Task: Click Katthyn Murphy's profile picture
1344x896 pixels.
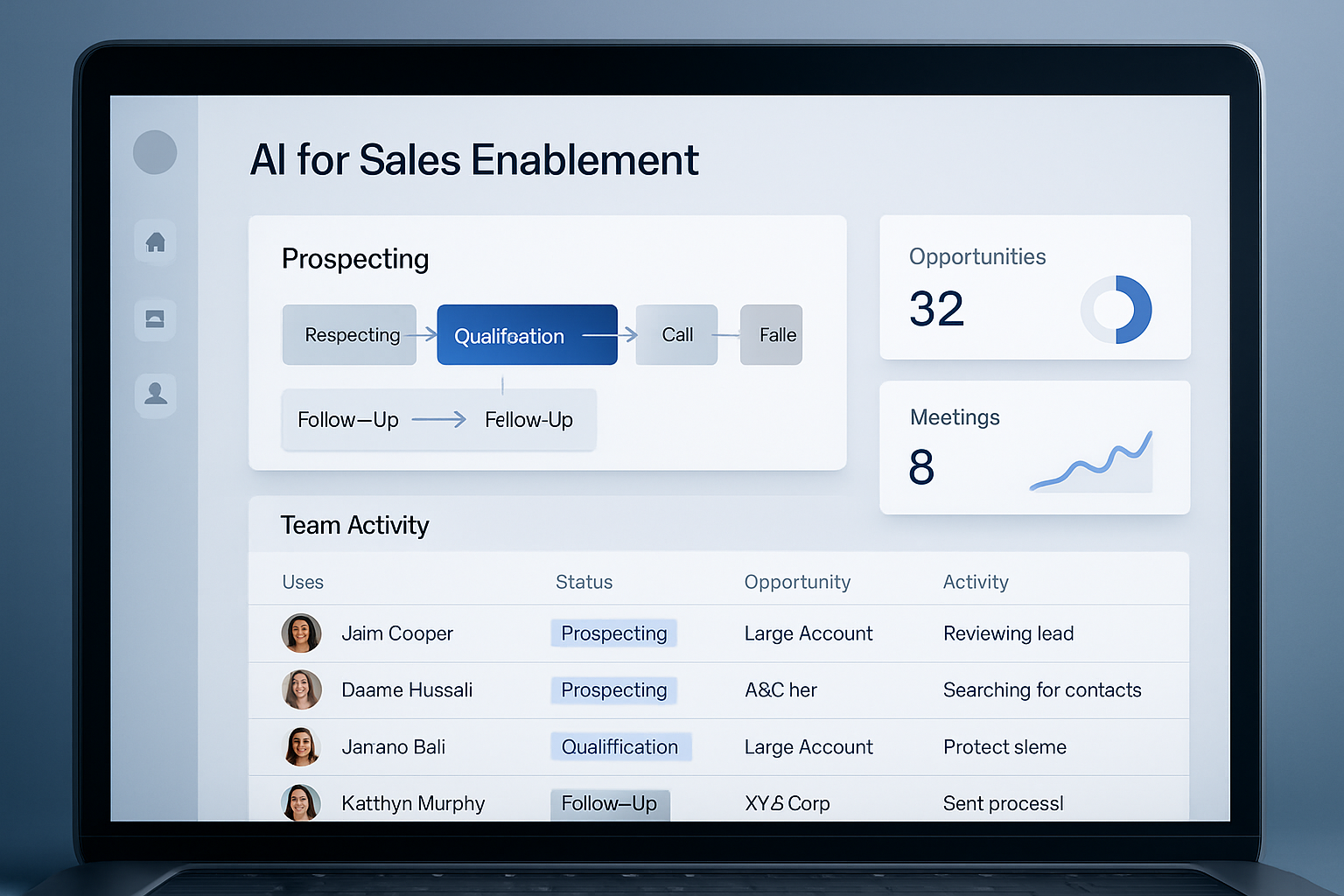Action: [x=301, y=802]
